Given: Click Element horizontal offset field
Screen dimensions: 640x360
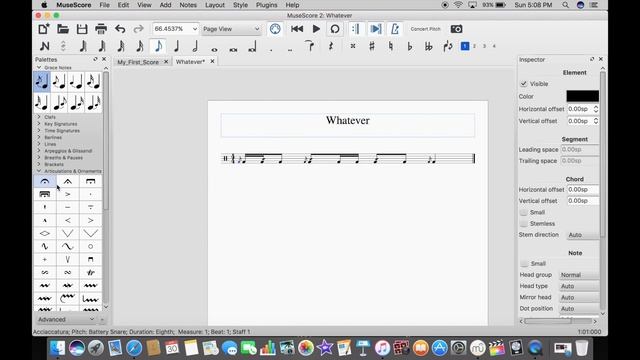Looking at the screenshot, I should (x=580, y=109).
